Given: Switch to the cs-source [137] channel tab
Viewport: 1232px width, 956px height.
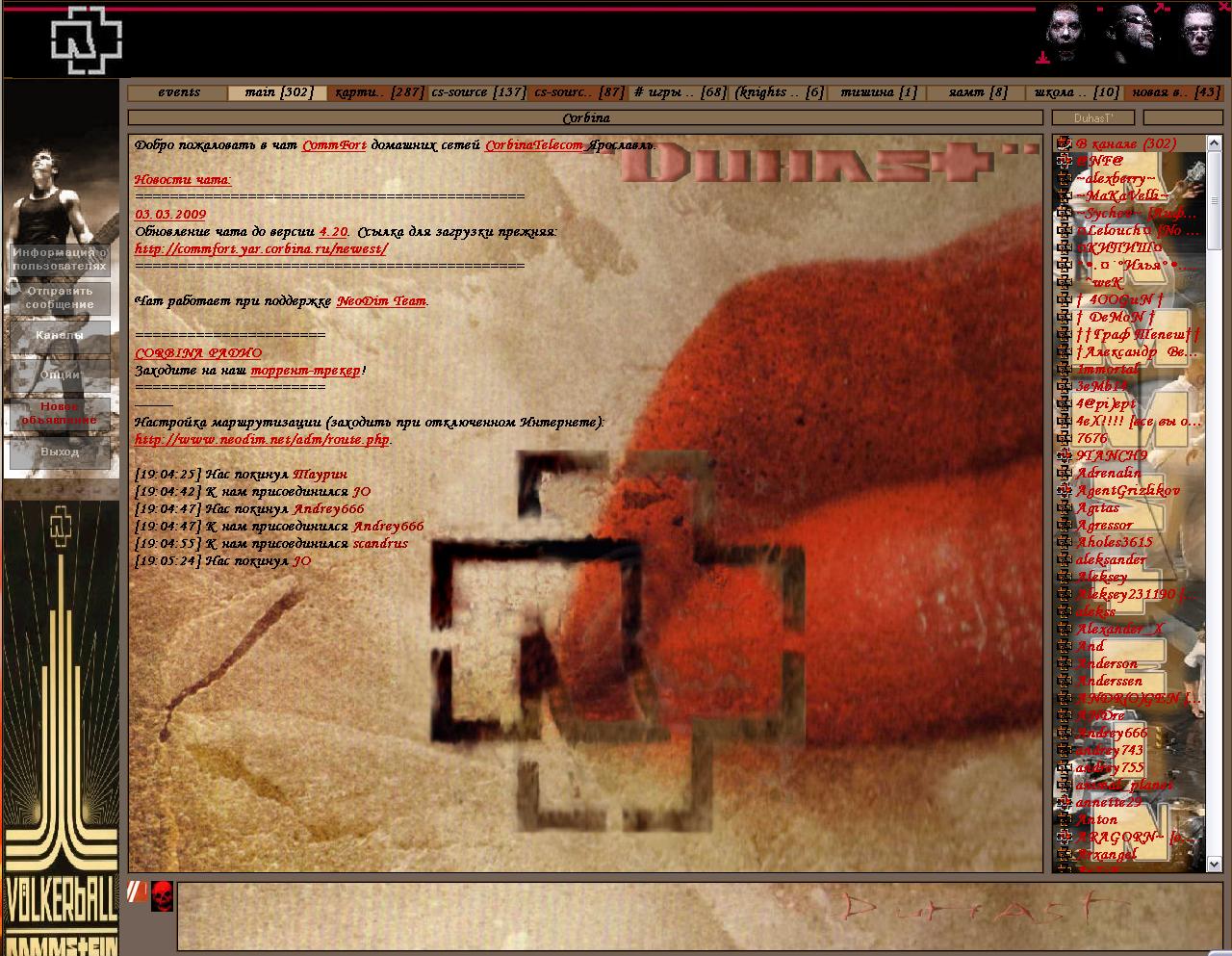Looking at the screenshot, I should (477, 92).
